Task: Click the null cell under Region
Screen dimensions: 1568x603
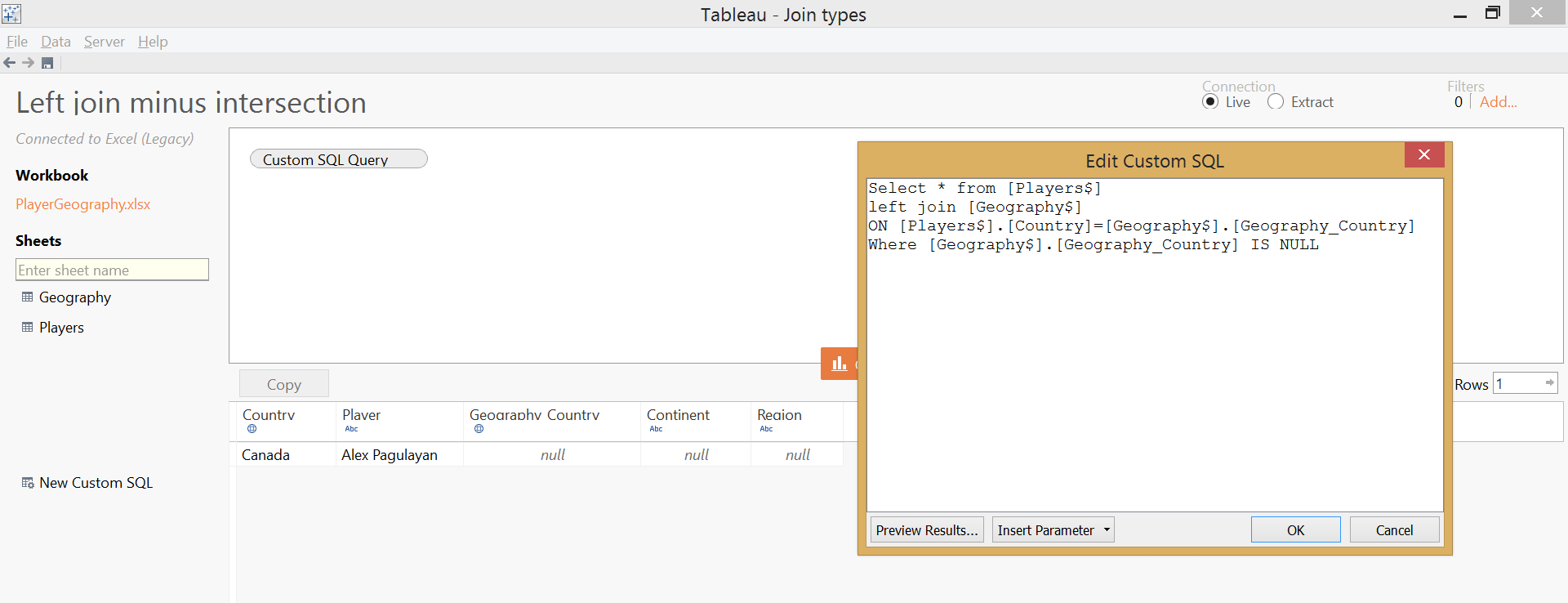Action: point(798,455)
